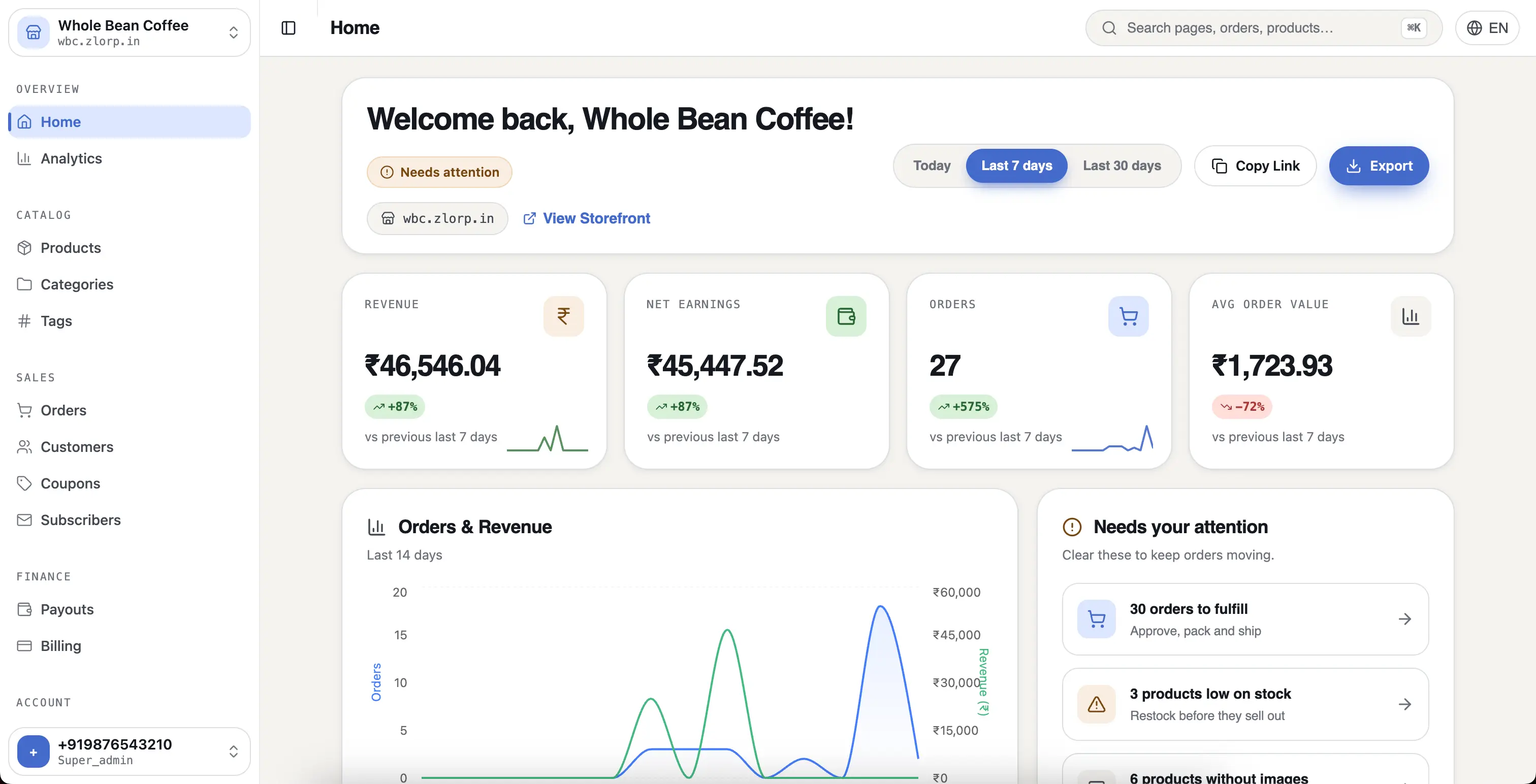This screenshot has width=1536, height=784.
Task: Click the Revenue sparkline chart
Action: [x=548, y=439]
